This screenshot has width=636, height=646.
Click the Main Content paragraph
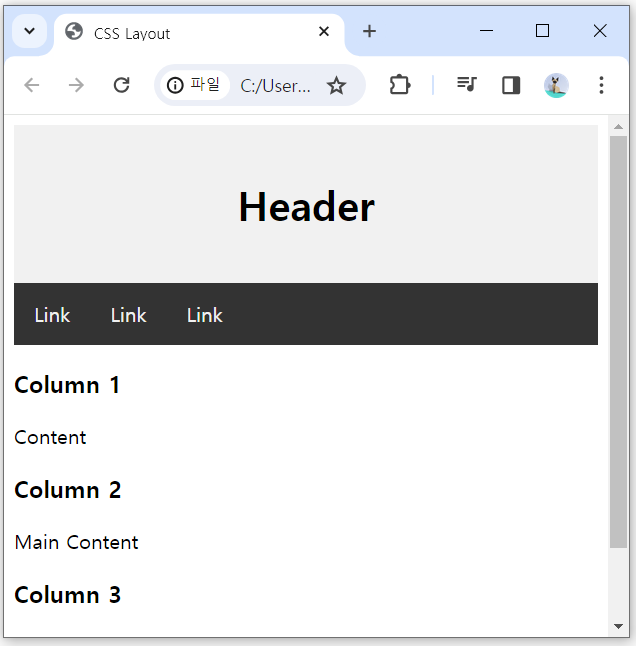[76, 542]
